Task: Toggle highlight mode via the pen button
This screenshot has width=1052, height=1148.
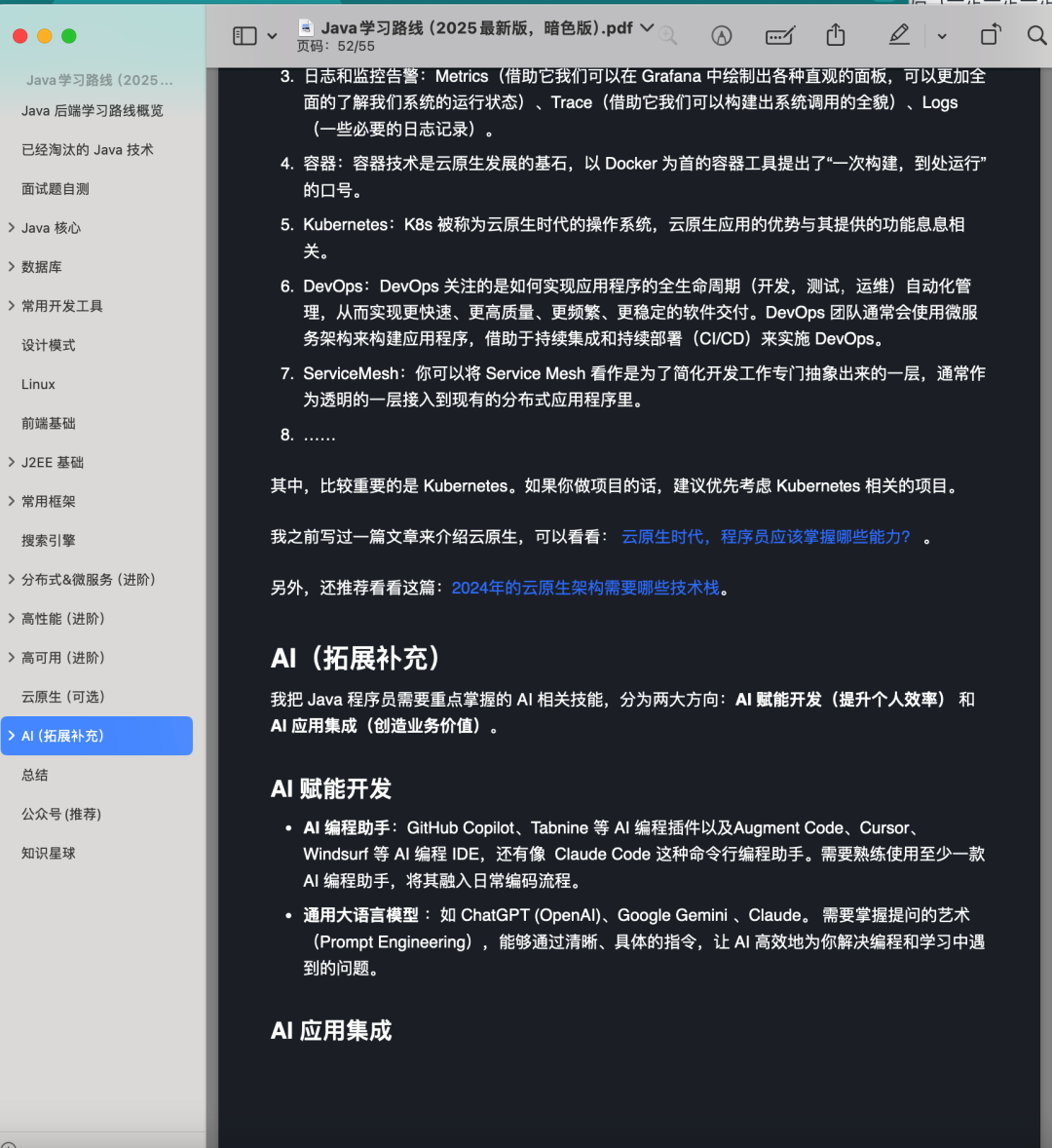Action: pyautogui.click(x=897, y=35)
